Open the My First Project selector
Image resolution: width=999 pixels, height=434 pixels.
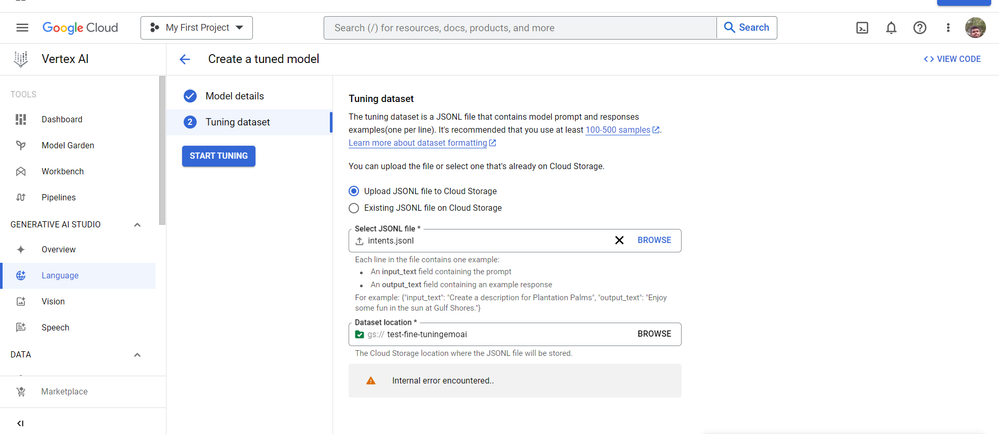[x=196, y=28]
